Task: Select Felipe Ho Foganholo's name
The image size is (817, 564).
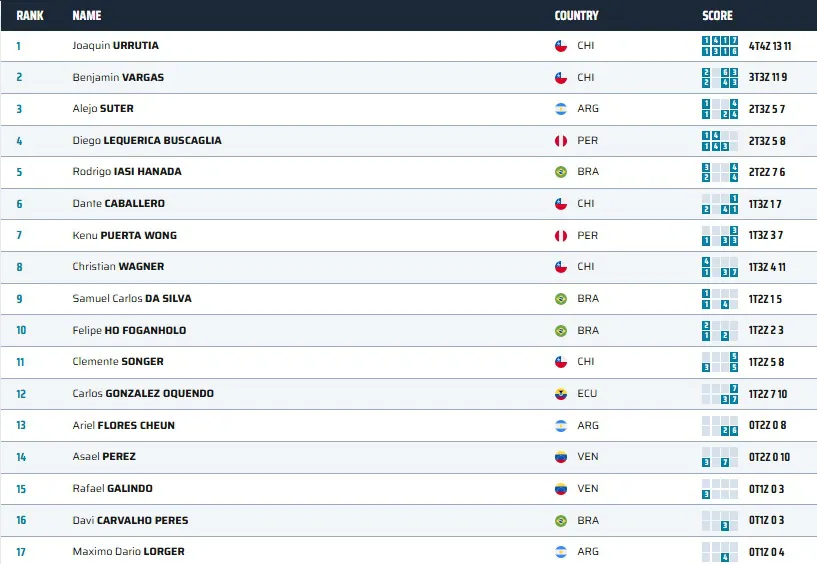Action: [129, 331]
